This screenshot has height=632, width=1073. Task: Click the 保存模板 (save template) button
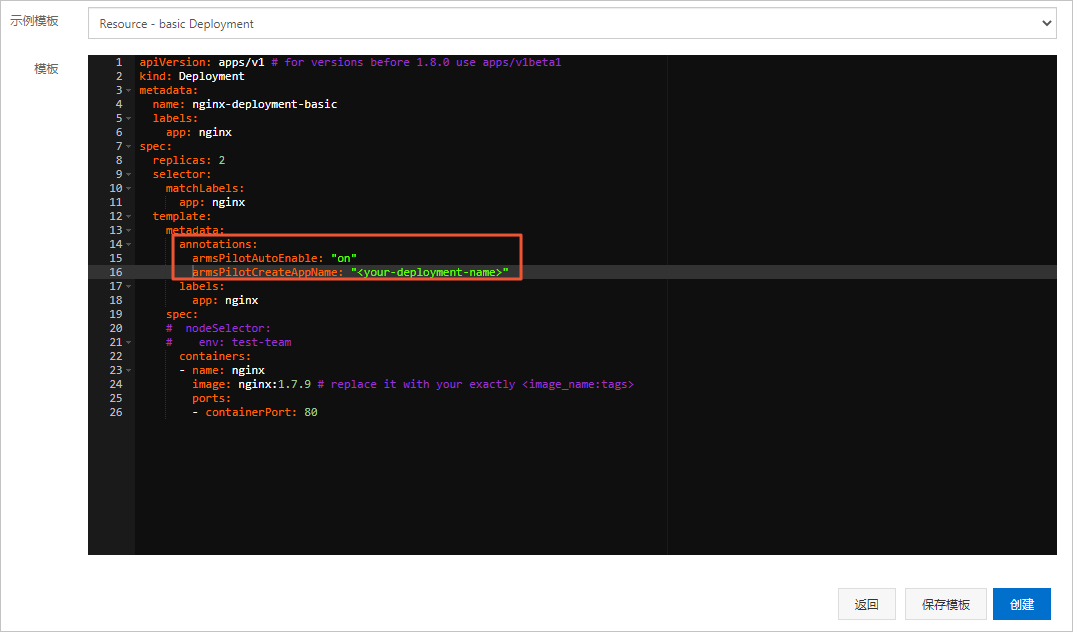coord(946,604)
